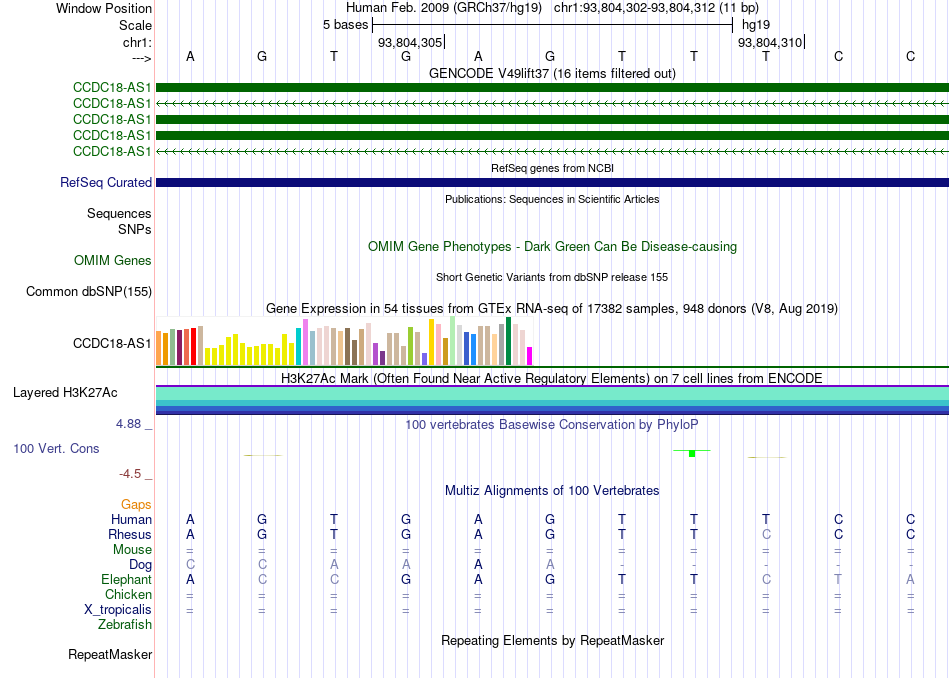Open the Layered H3K27Ac track label
950x678 pixels.
pos(65,393)
